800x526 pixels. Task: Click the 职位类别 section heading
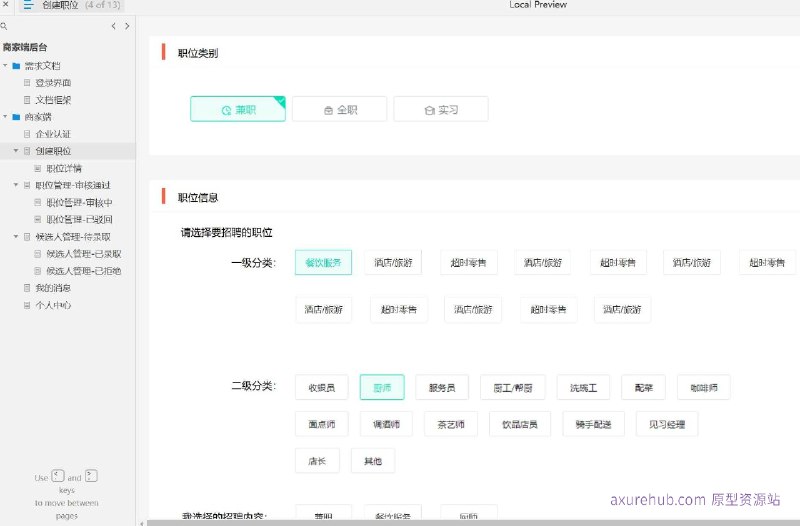pyautogui.click(x=198, y=53)
